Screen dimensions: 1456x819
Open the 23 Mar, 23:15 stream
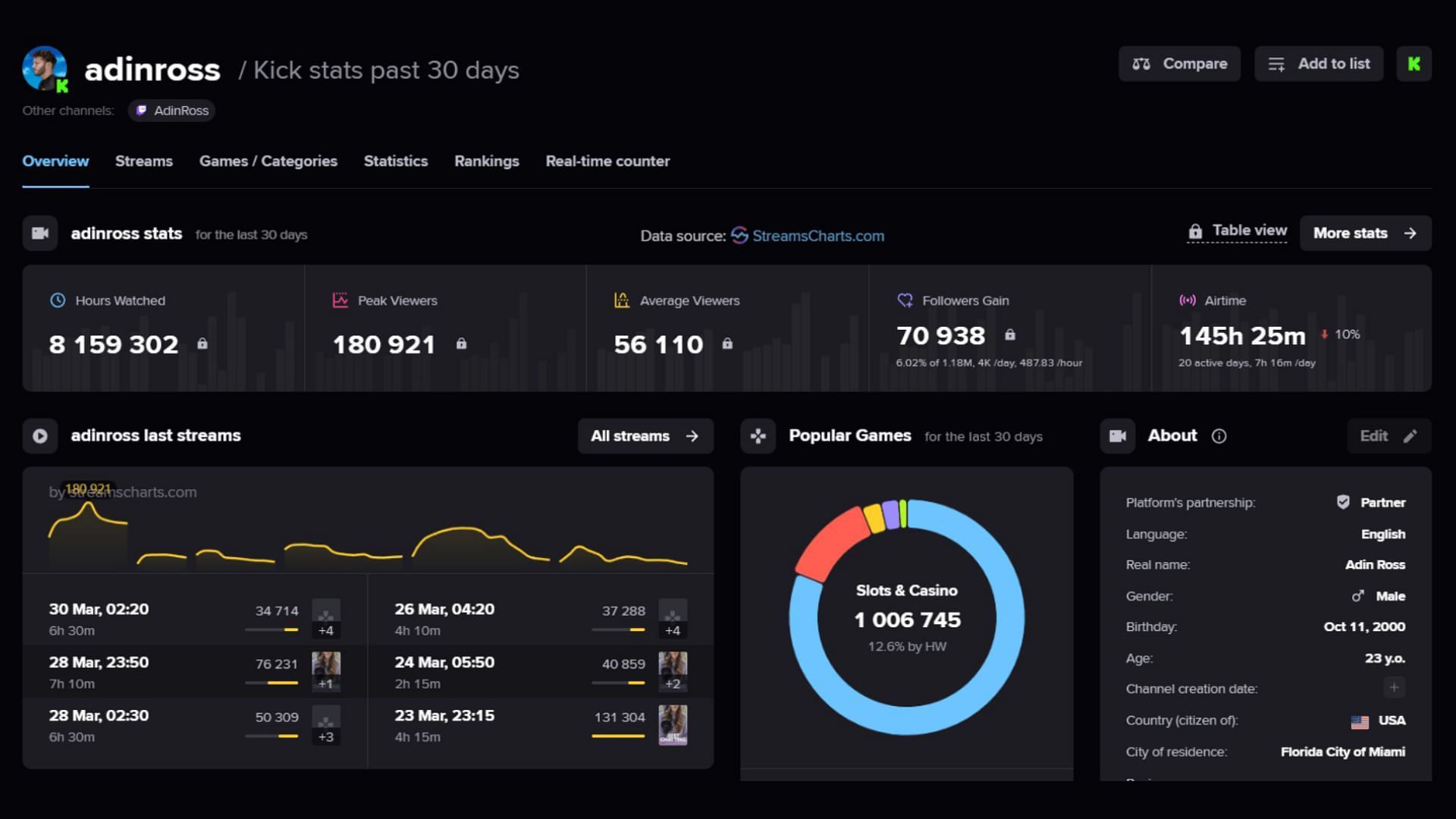pyautogui.click(x=541, y=725)
